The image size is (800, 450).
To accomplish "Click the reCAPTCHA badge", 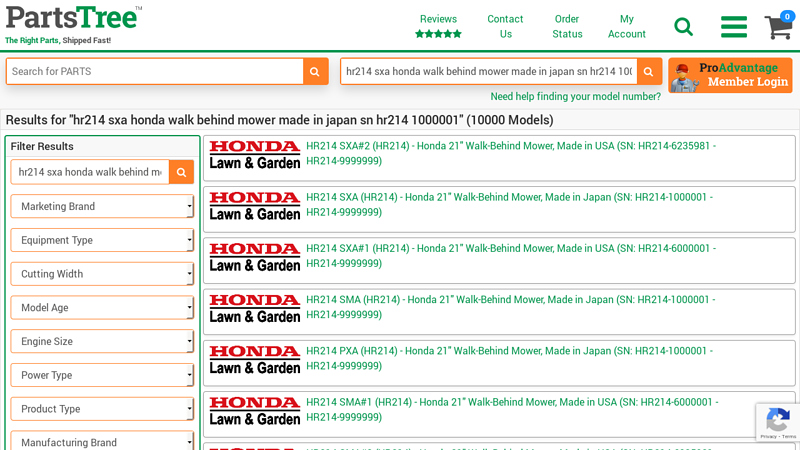I will click(x=778, y=422).
